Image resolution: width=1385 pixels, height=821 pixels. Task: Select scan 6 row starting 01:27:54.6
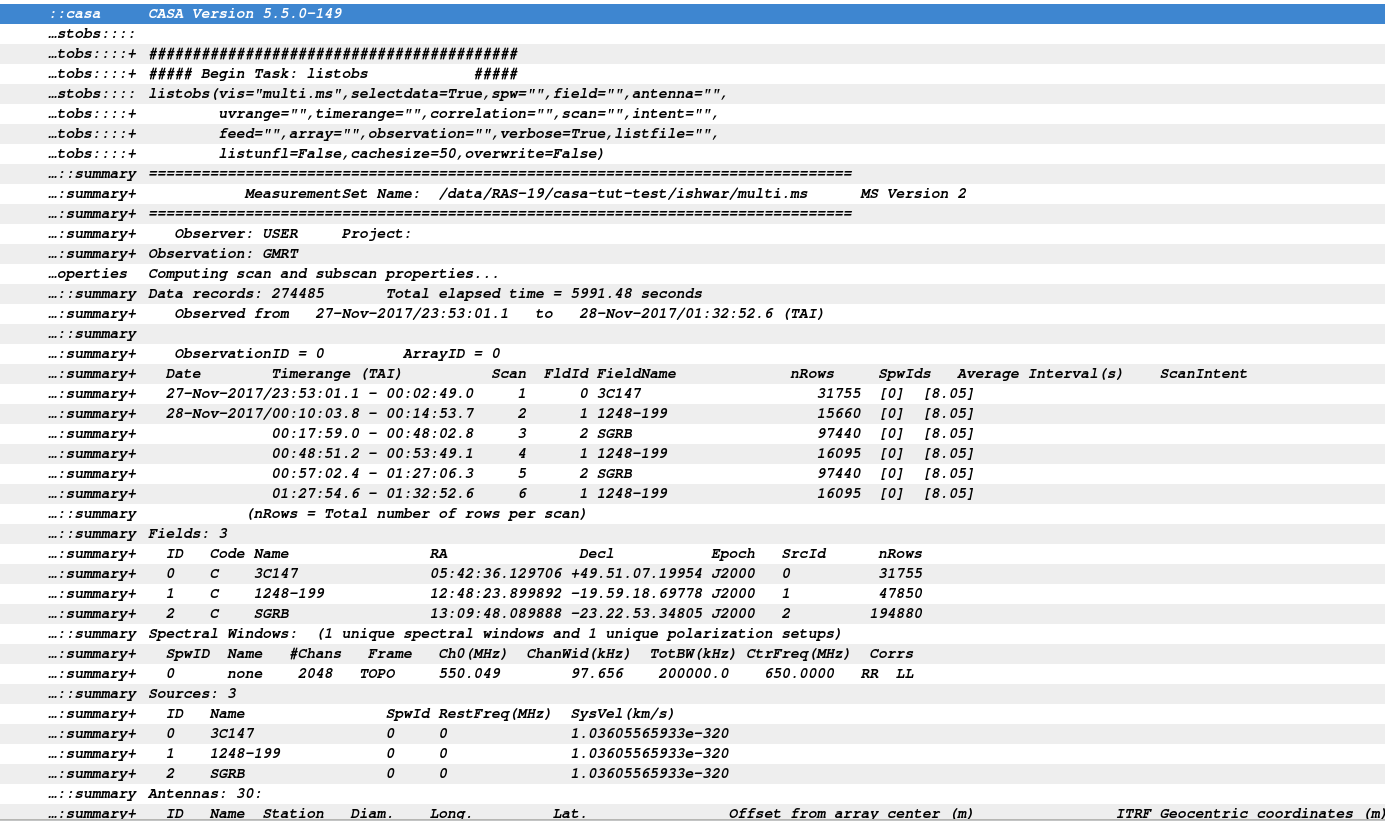[x=692, y=494]
